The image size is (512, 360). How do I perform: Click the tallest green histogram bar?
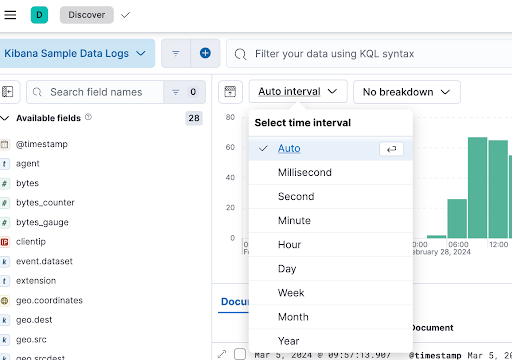477,187
